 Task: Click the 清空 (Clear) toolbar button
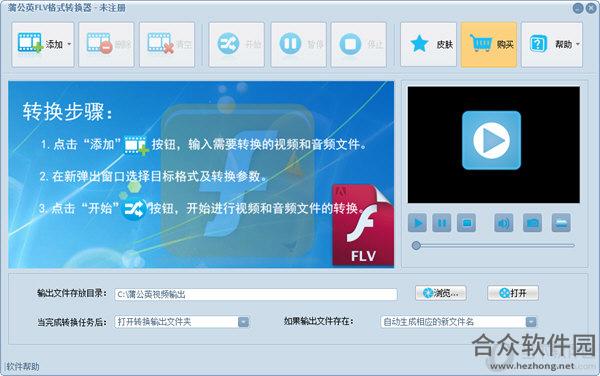(x=167, y=44)
